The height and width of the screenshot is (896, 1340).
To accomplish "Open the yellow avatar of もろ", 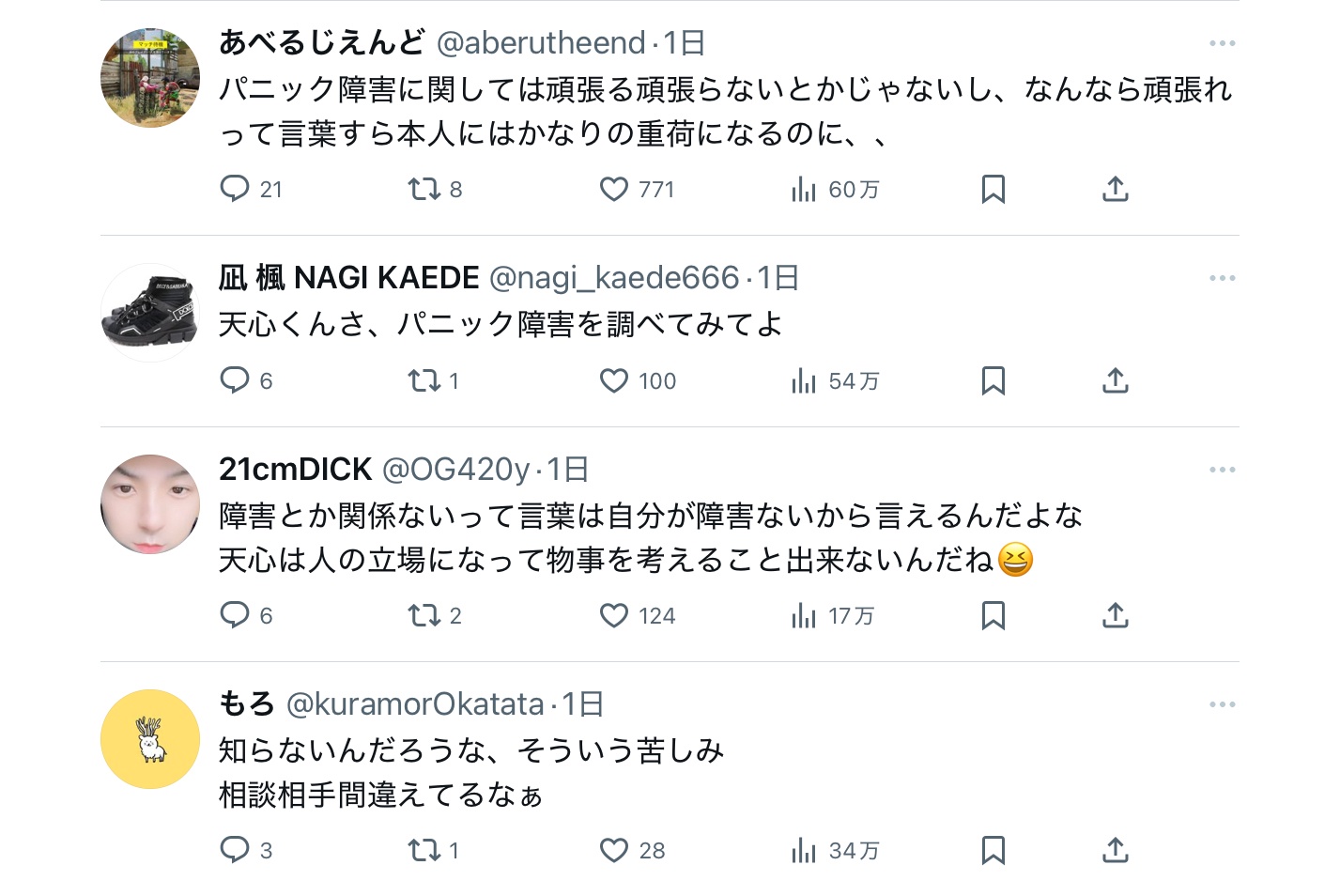I will 150,739.
